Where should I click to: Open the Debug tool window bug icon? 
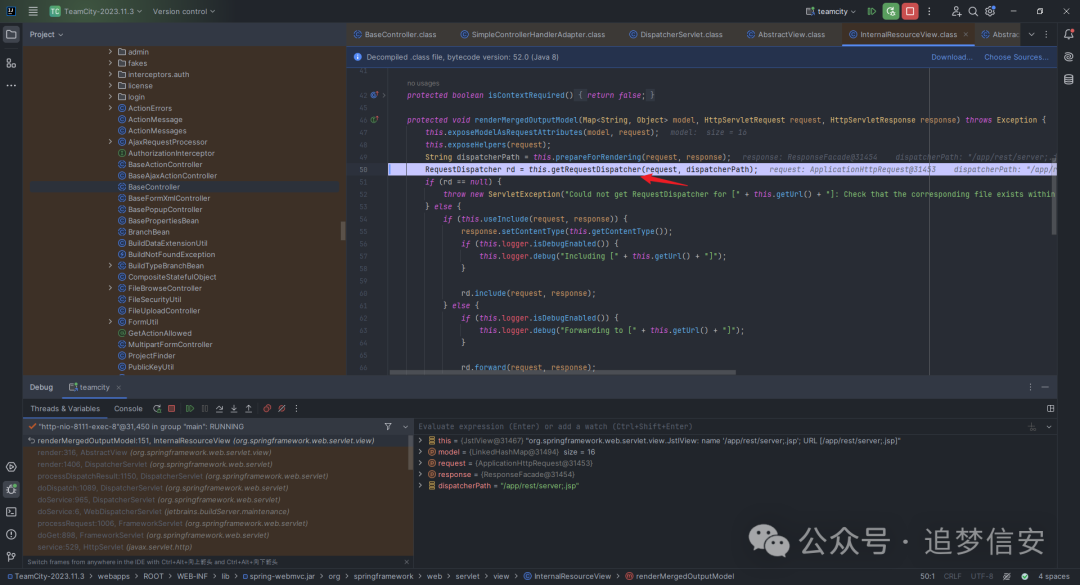click(11, 489)
